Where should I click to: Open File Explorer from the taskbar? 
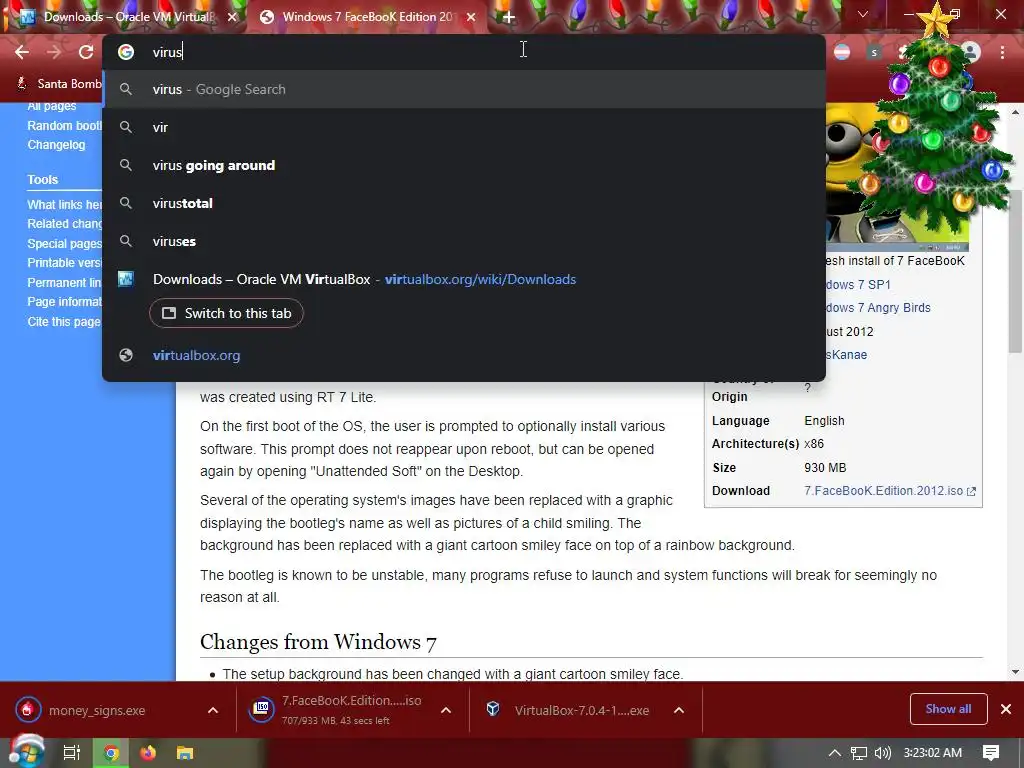[185, 753]
